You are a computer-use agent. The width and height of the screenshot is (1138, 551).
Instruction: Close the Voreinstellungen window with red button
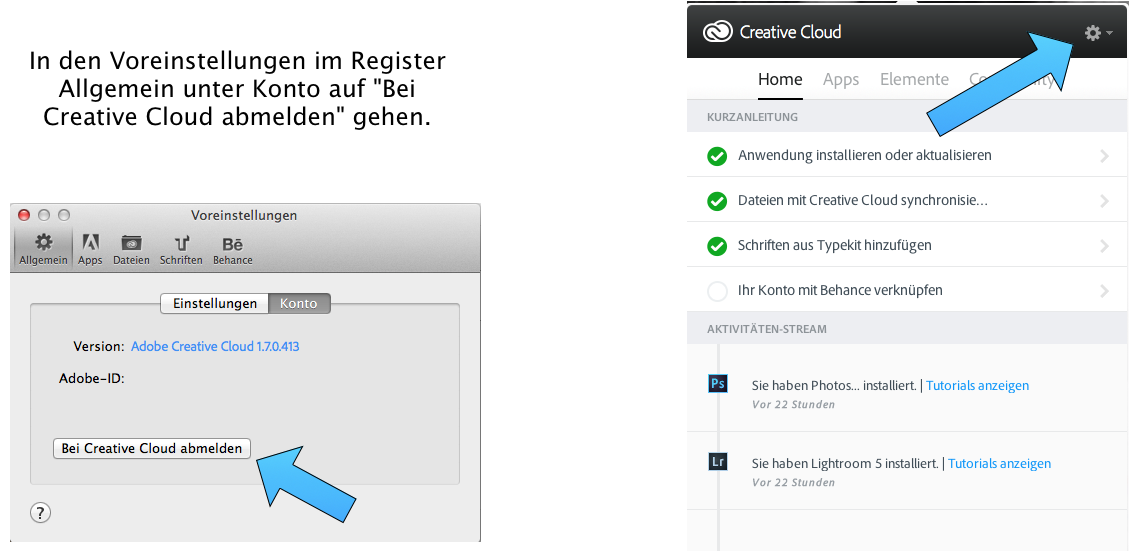(24, 215)
